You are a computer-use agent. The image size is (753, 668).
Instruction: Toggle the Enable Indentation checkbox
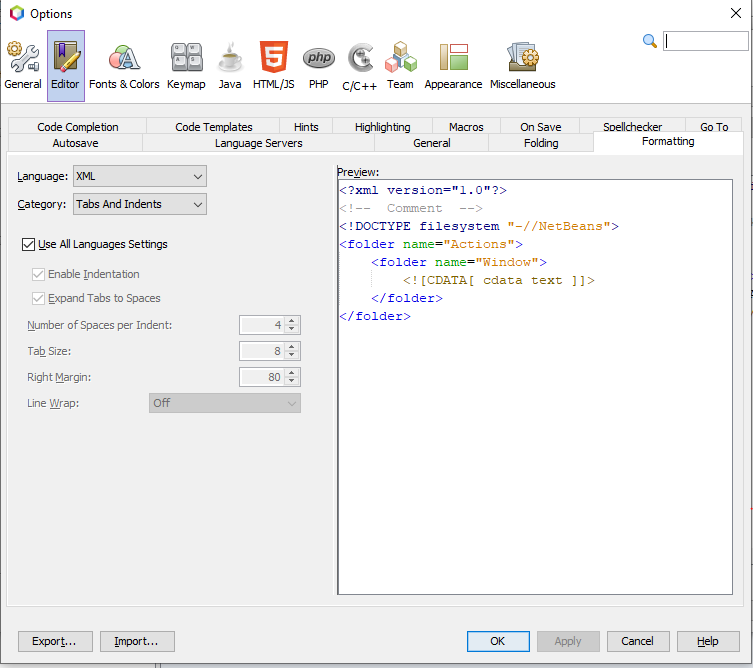coord(39,274)
